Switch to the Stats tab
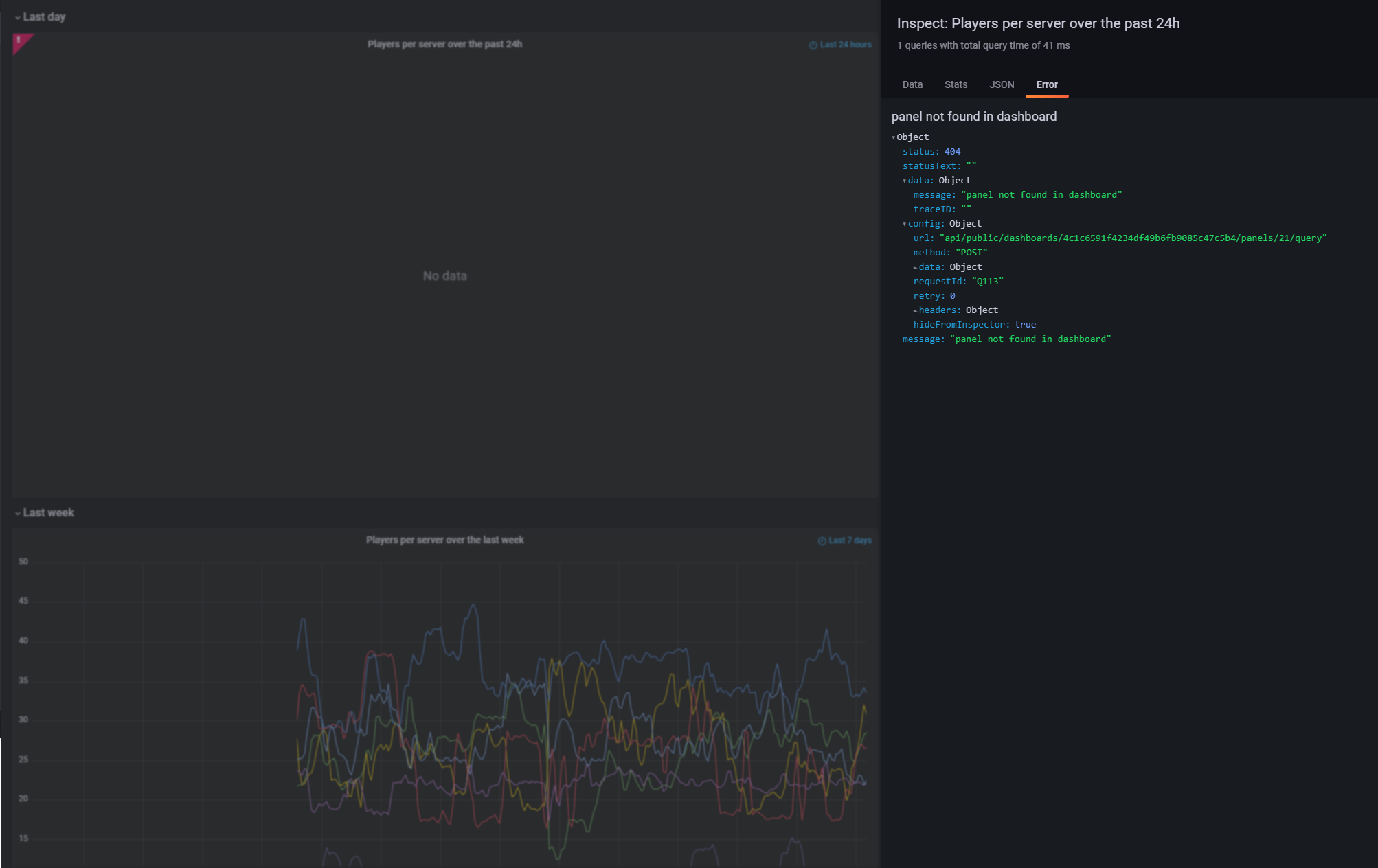1378x868 pixels. tap(955, 84)
